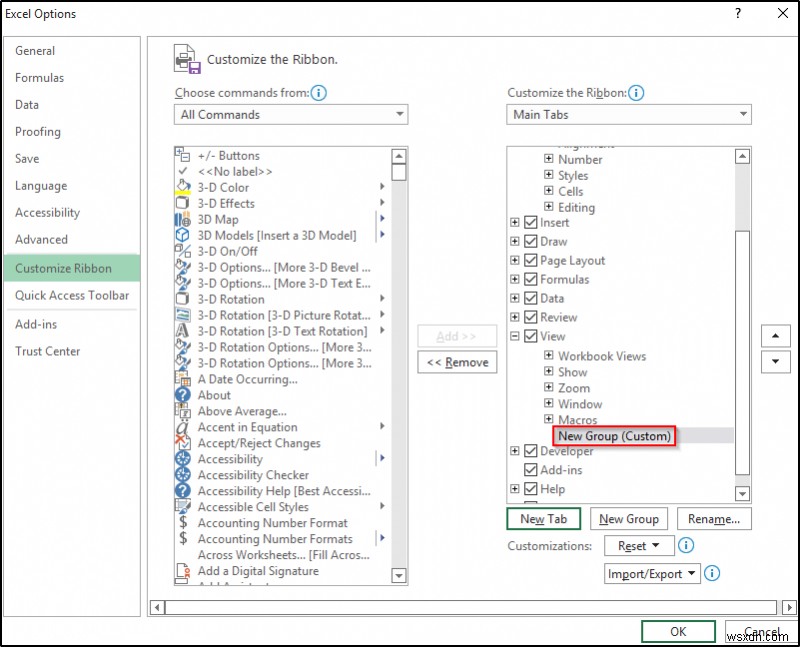Uncheck the Review tab checkbox
The image size is (800, 647).
(529, 317)
